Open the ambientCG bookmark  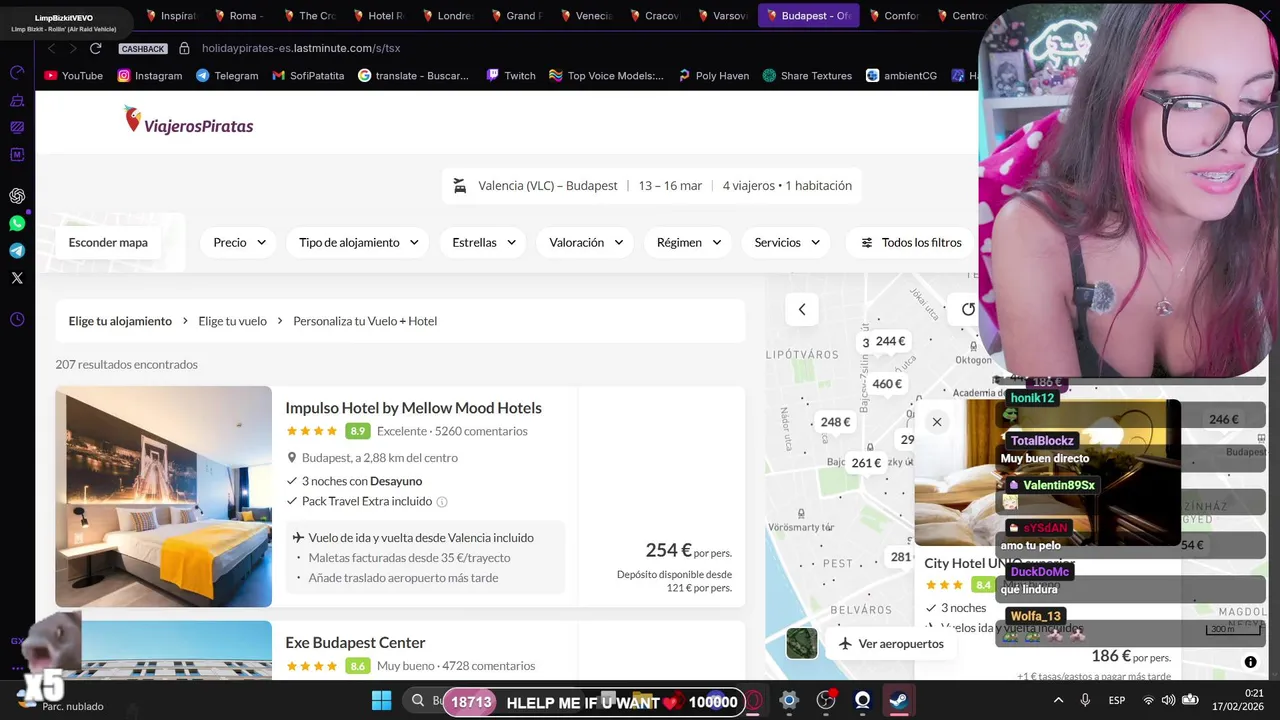[901, 75]
